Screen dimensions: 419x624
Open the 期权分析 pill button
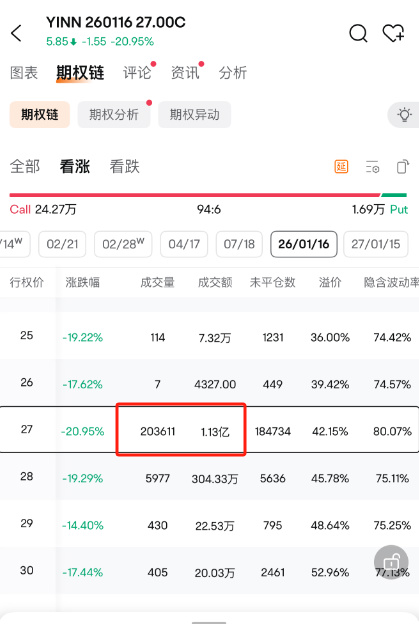[x=114, y=115]
